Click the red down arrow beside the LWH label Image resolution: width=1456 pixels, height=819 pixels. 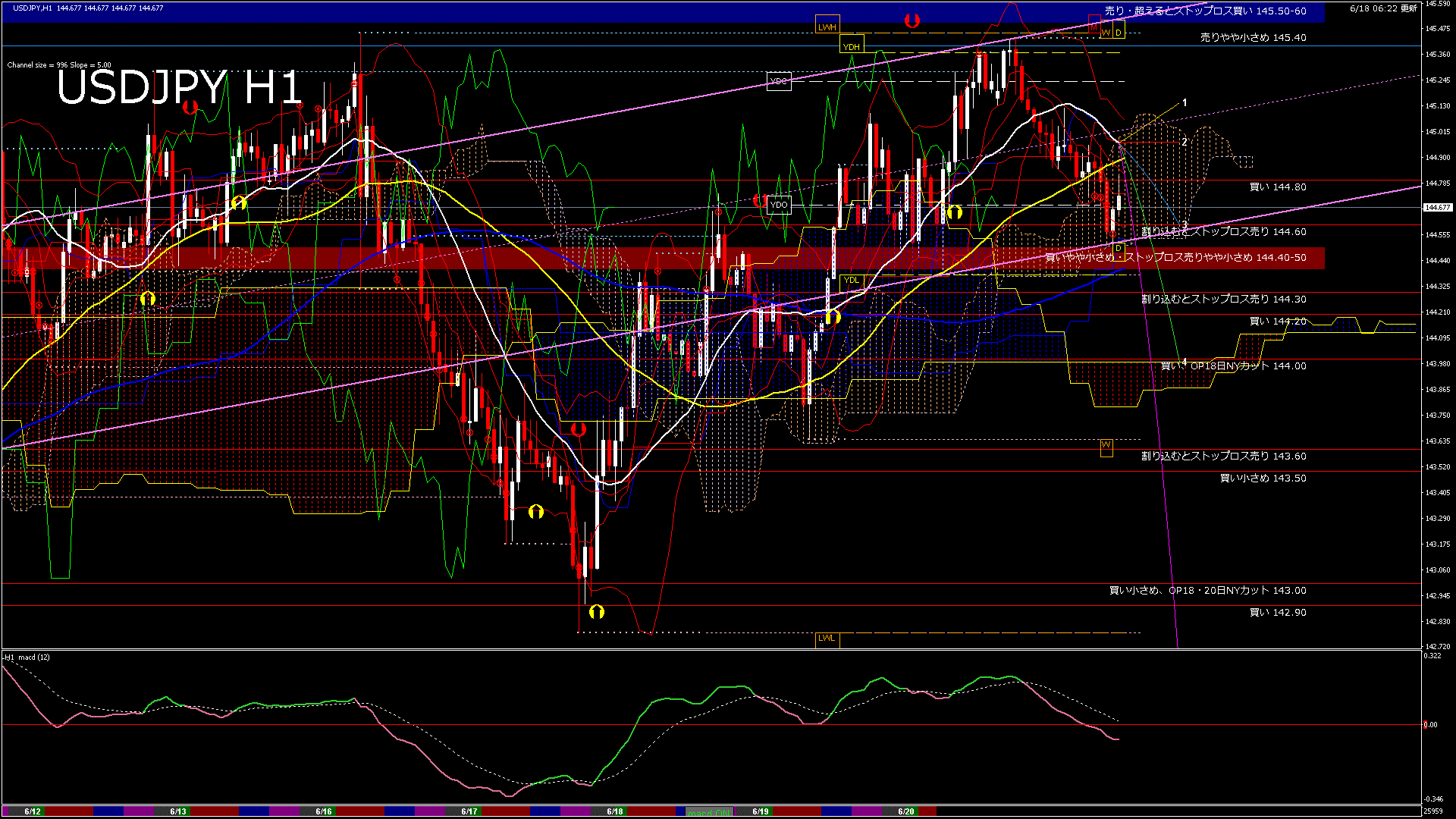pos(912,20)
